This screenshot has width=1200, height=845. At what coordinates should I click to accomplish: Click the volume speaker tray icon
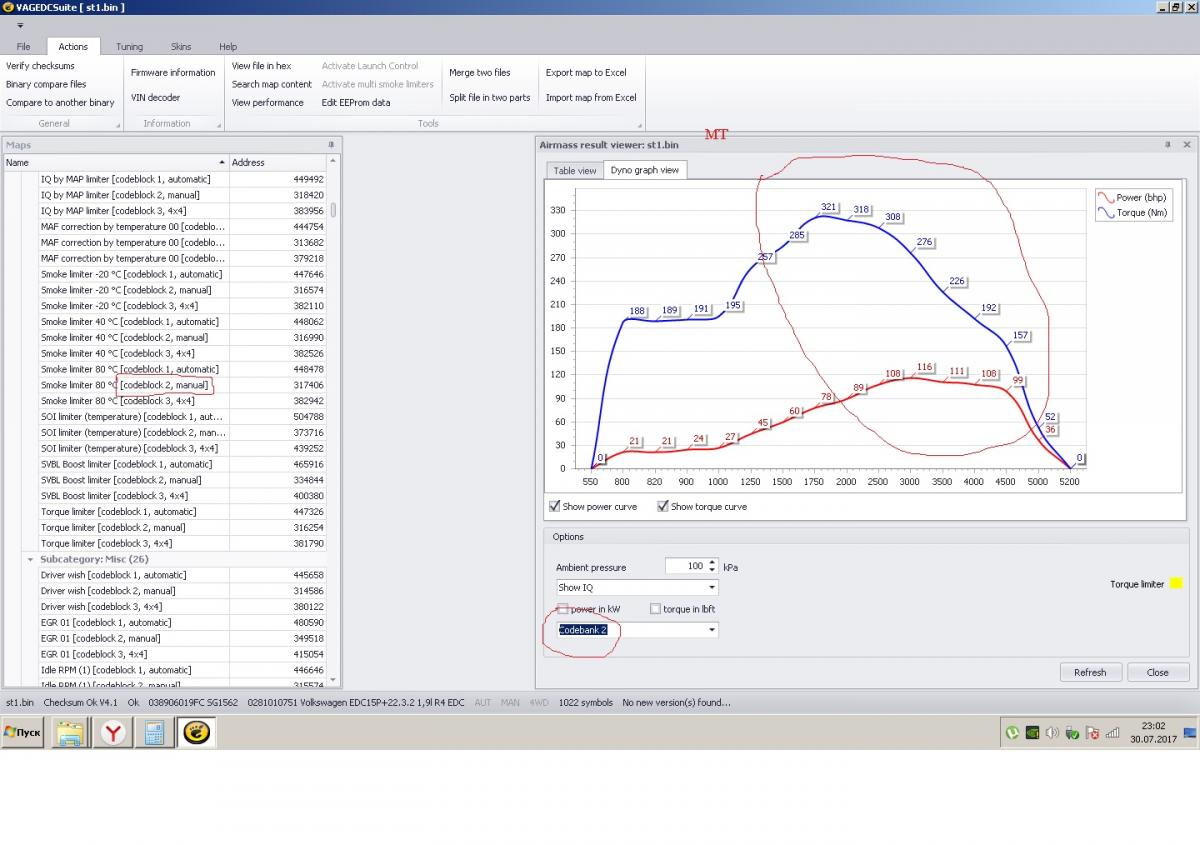pyautogui.click(x=1052, y=733)
